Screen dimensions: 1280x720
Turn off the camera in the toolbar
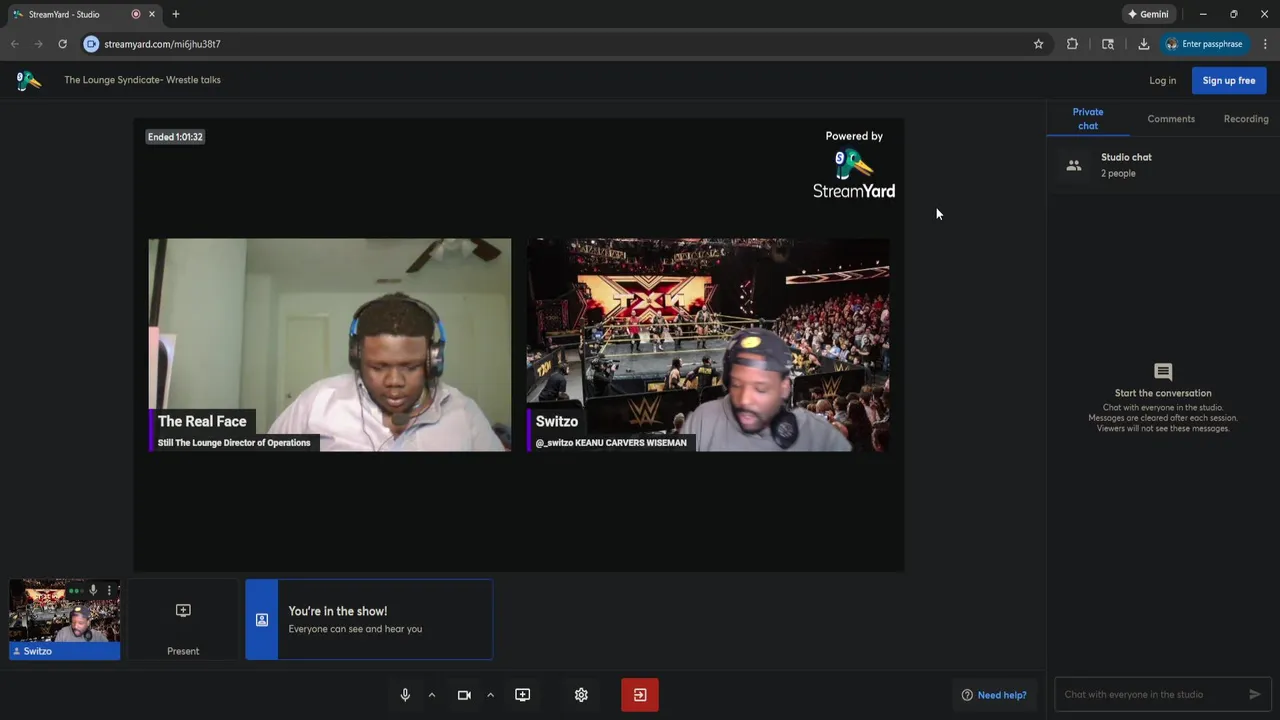464,695
